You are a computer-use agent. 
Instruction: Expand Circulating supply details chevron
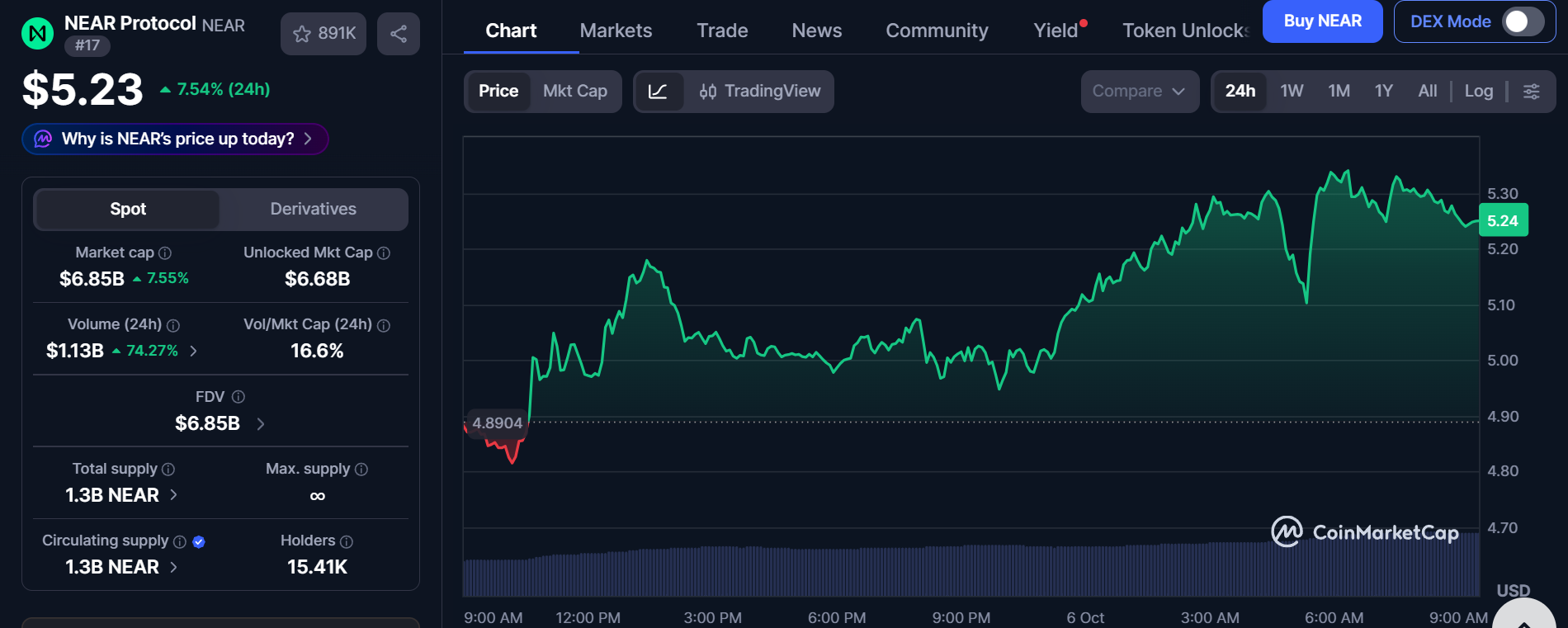[x=173, y=567]
